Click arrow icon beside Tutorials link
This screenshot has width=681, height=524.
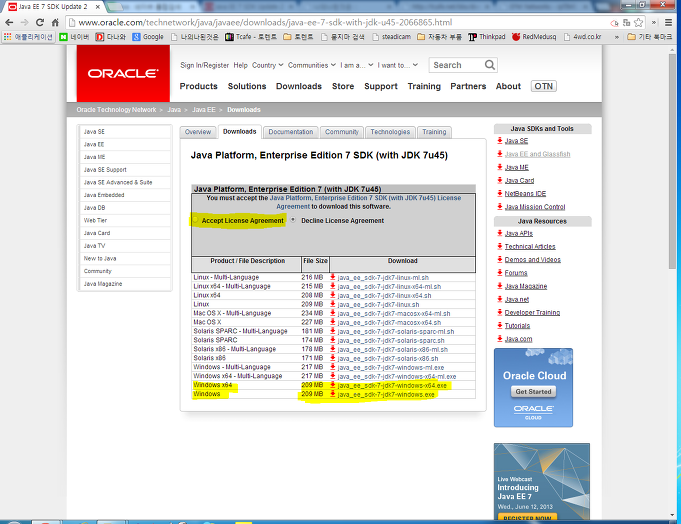pos(500,326)
